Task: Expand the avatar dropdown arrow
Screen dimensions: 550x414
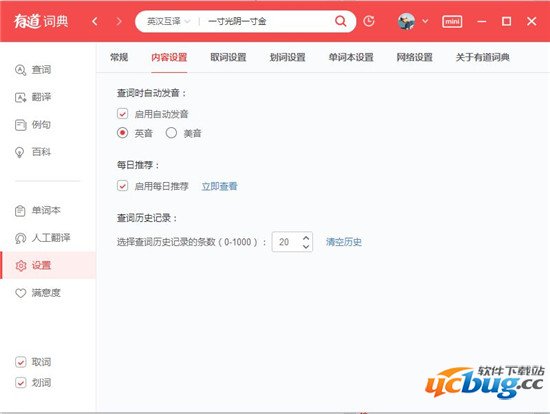Action: (425, 21)
